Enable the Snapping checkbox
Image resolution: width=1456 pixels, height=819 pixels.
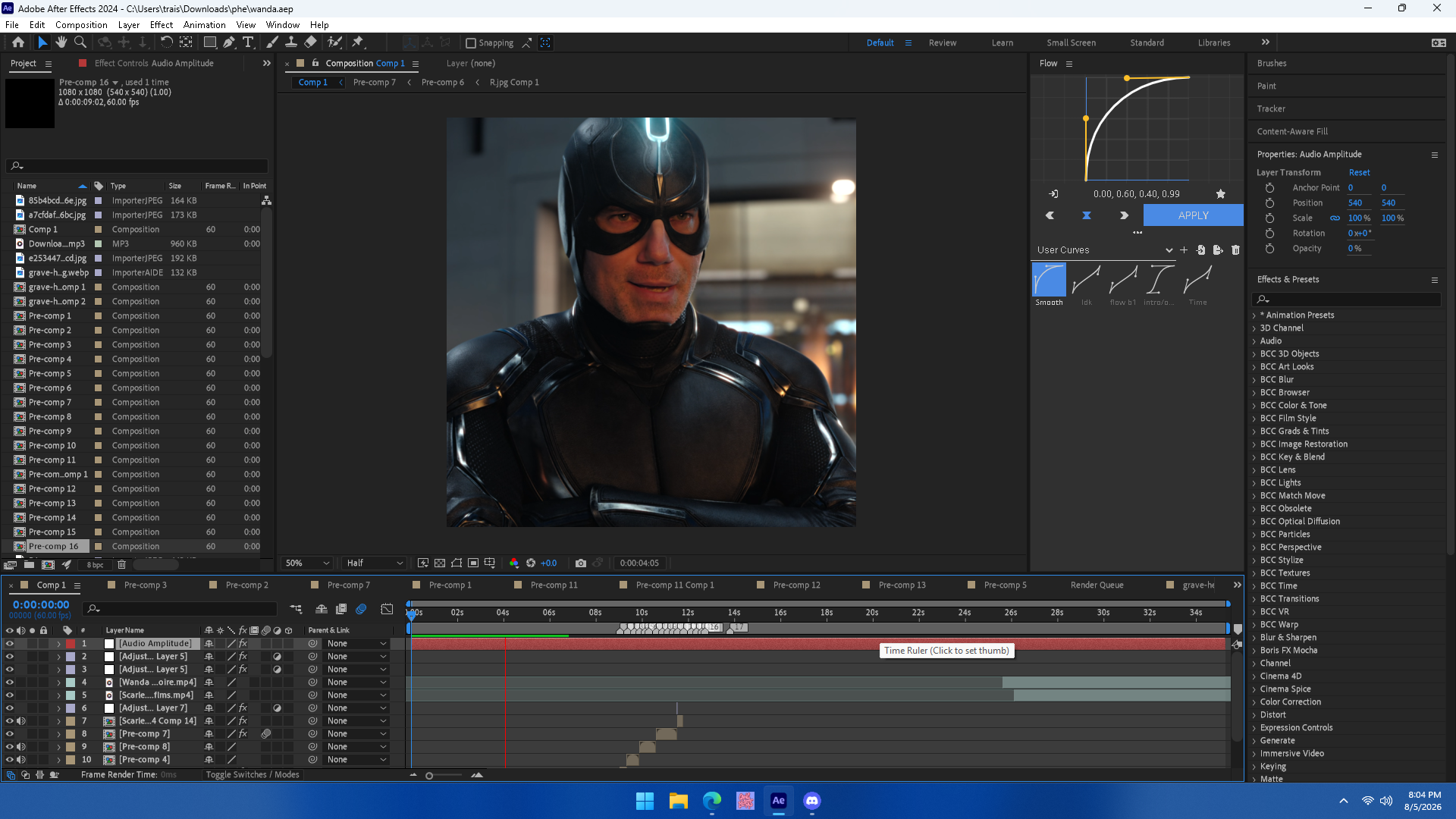(x=470, y=43)
